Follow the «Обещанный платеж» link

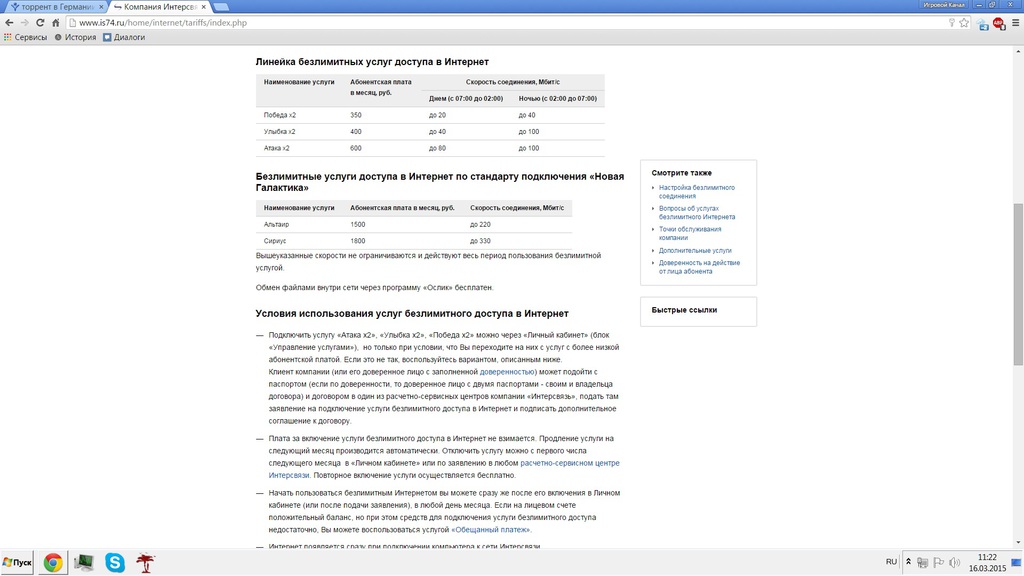(490, 530)
